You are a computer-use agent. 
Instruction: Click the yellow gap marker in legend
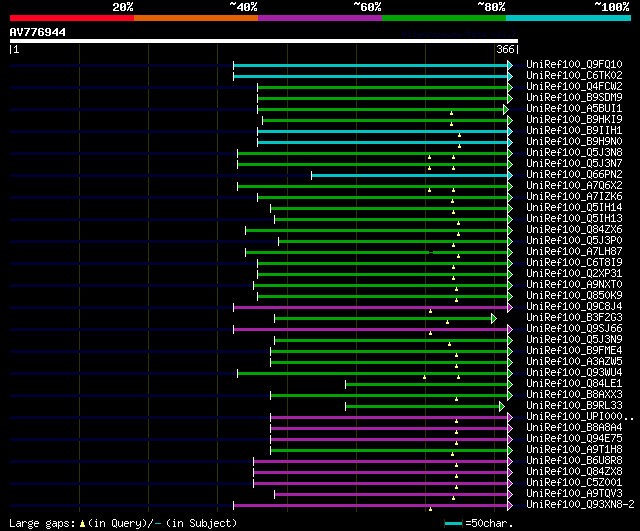83,524
